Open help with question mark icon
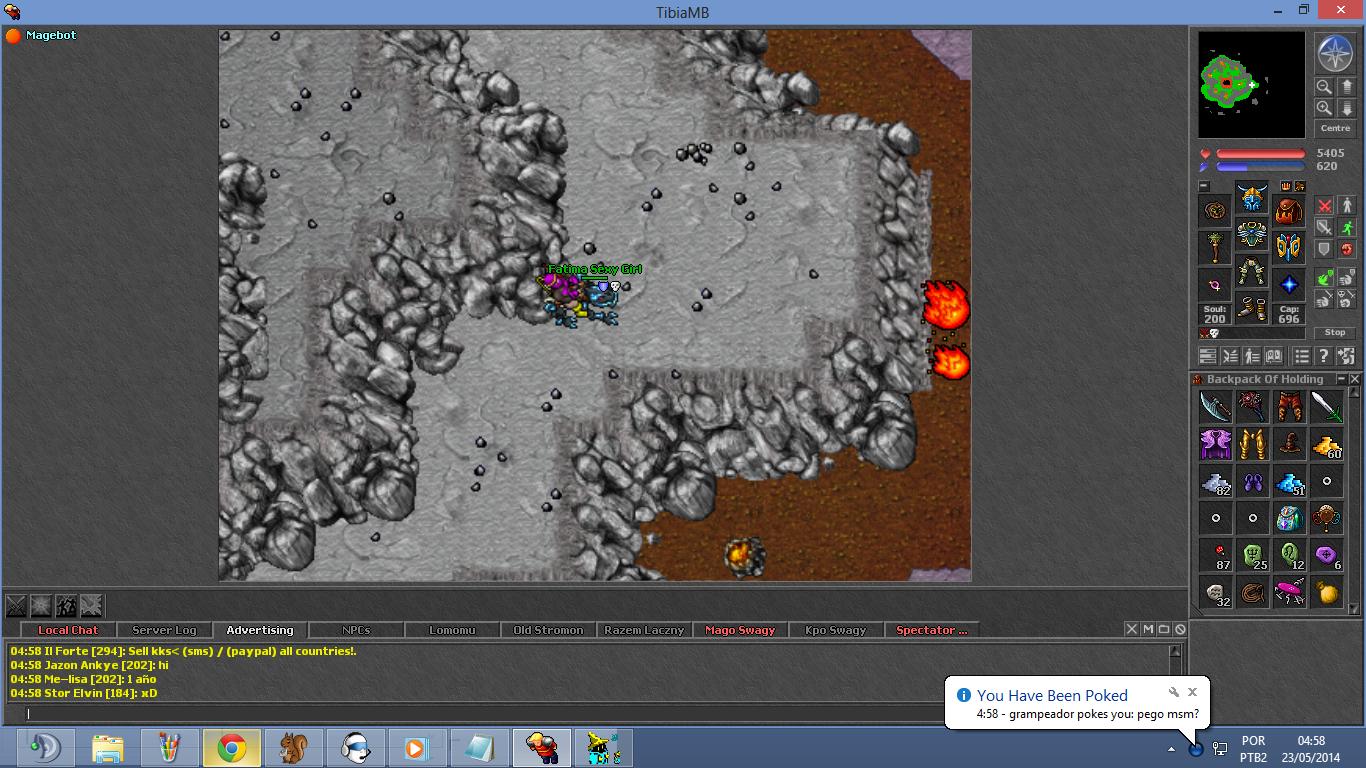1366x768 pixels. pos(1323,356)
